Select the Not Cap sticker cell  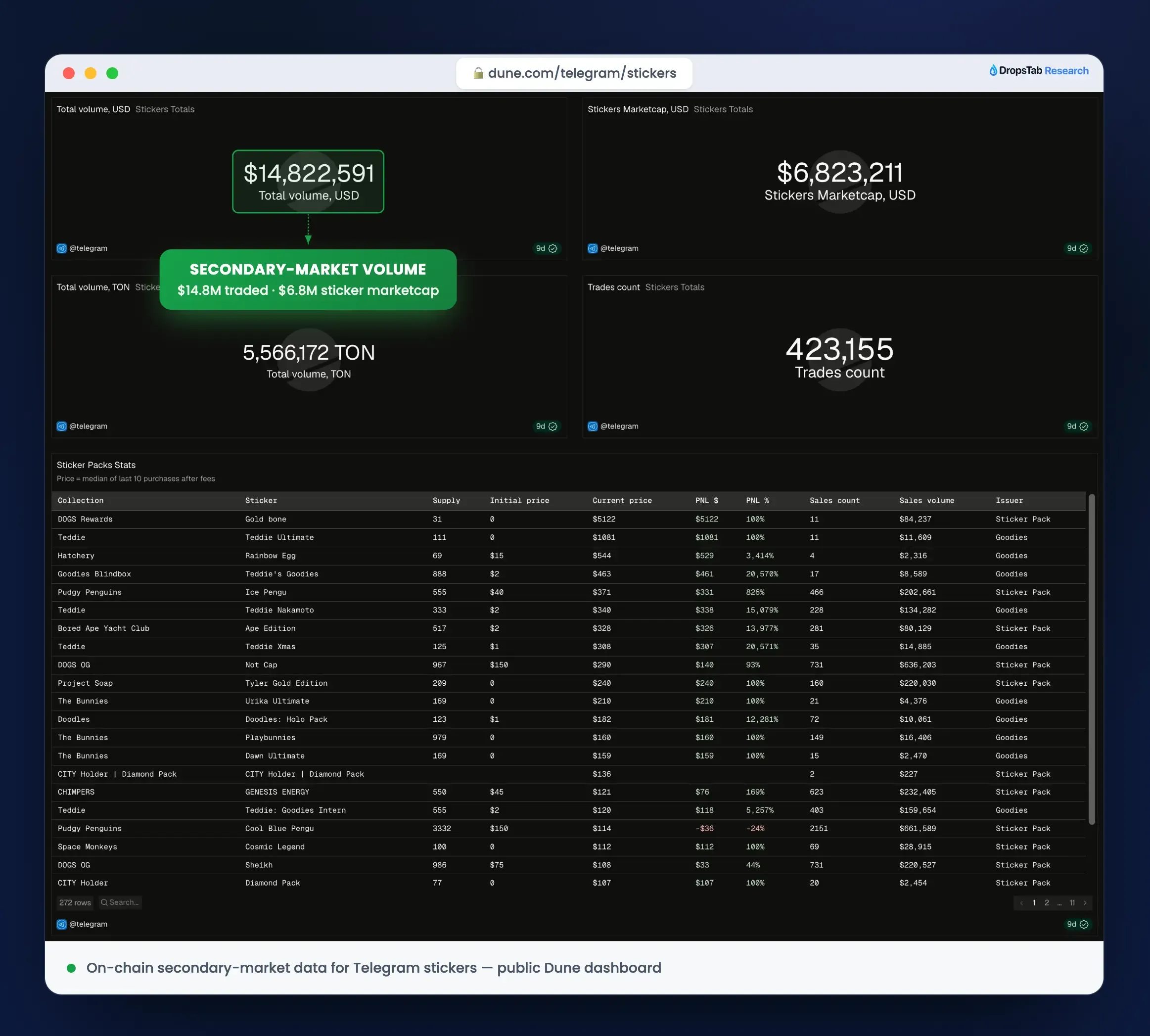[261, 665]
